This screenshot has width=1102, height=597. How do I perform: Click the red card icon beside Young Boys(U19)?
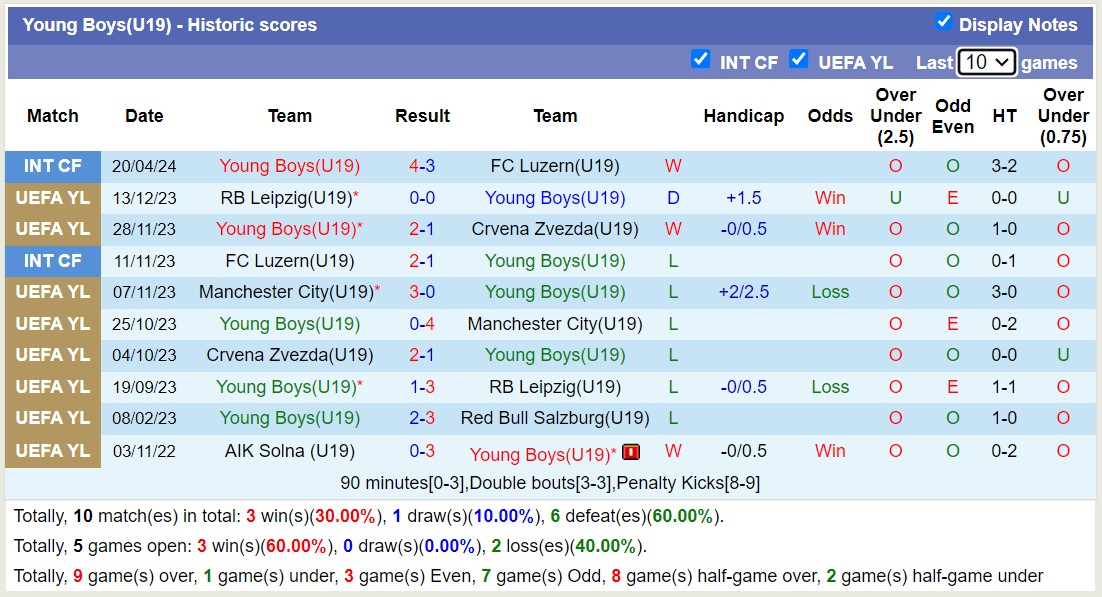point(631,452)
